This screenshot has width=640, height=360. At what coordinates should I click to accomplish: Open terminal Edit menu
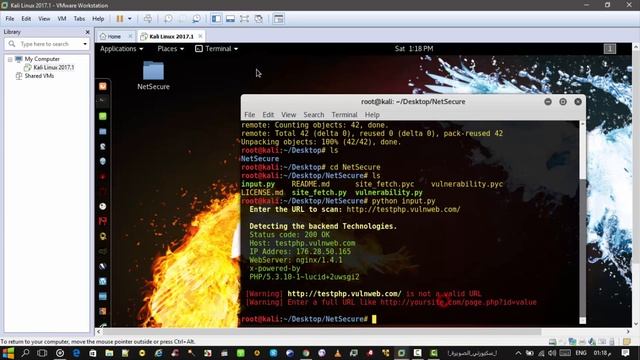pos(268,115)
